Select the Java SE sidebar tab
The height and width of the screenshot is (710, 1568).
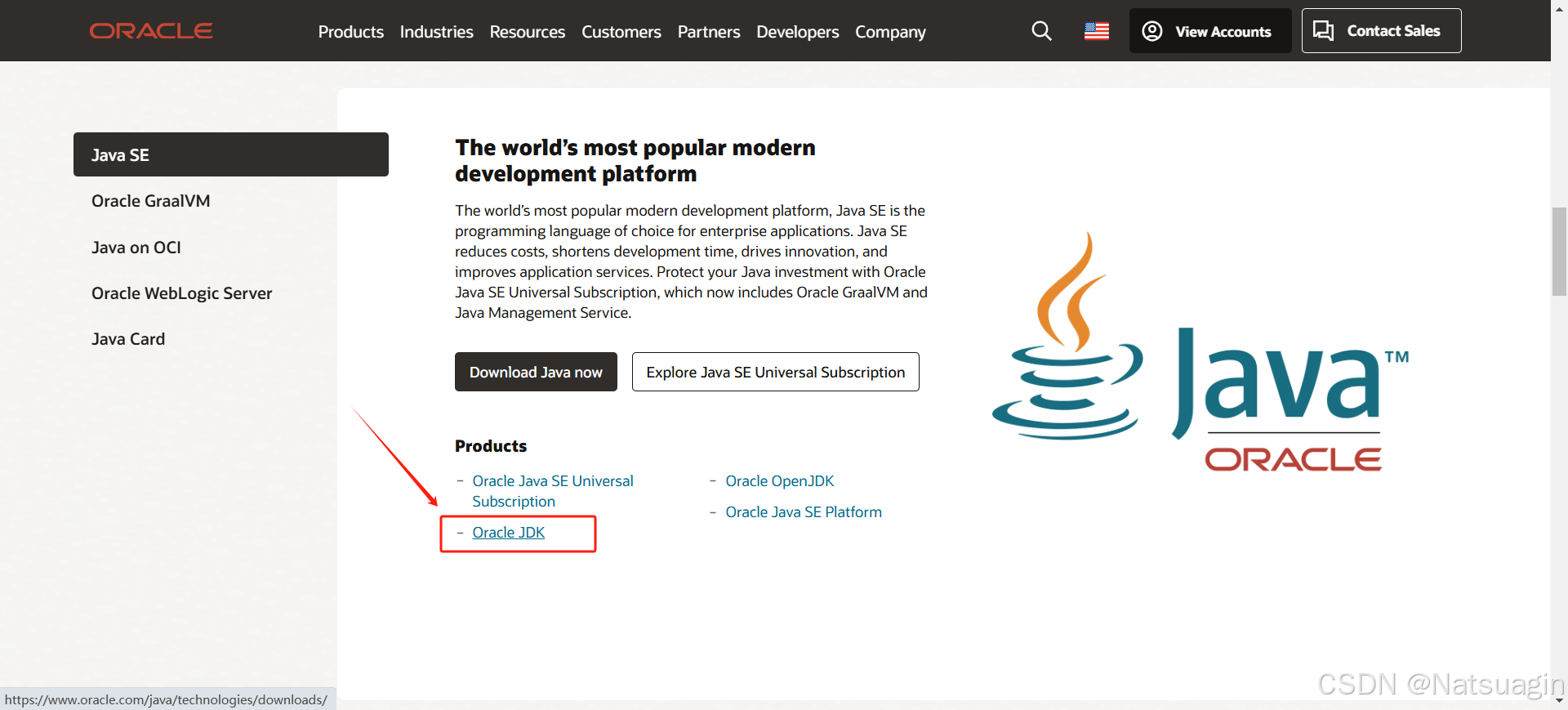tap(231, 154)
